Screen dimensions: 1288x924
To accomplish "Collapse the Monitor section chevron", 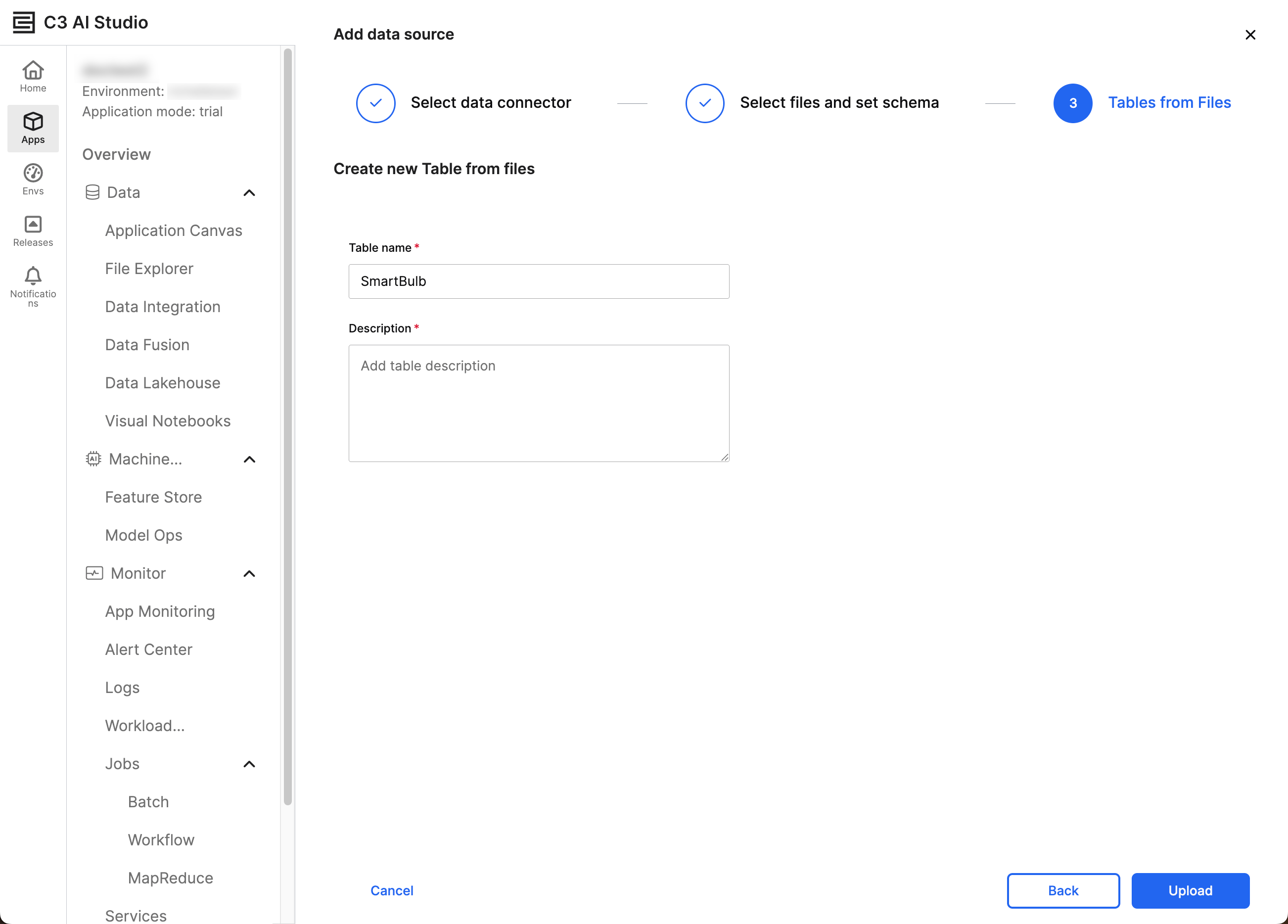I will [249, 574].
